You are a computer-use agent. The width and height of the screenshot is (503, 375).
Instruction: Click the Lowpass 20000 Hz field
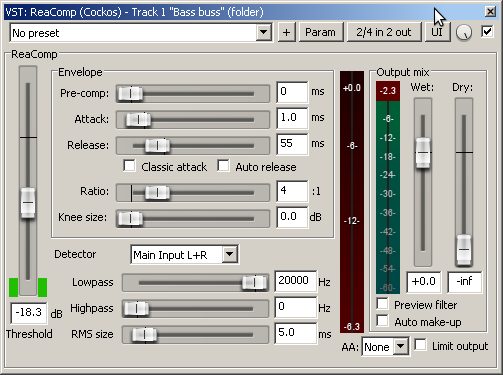click(x=296, y=281)
